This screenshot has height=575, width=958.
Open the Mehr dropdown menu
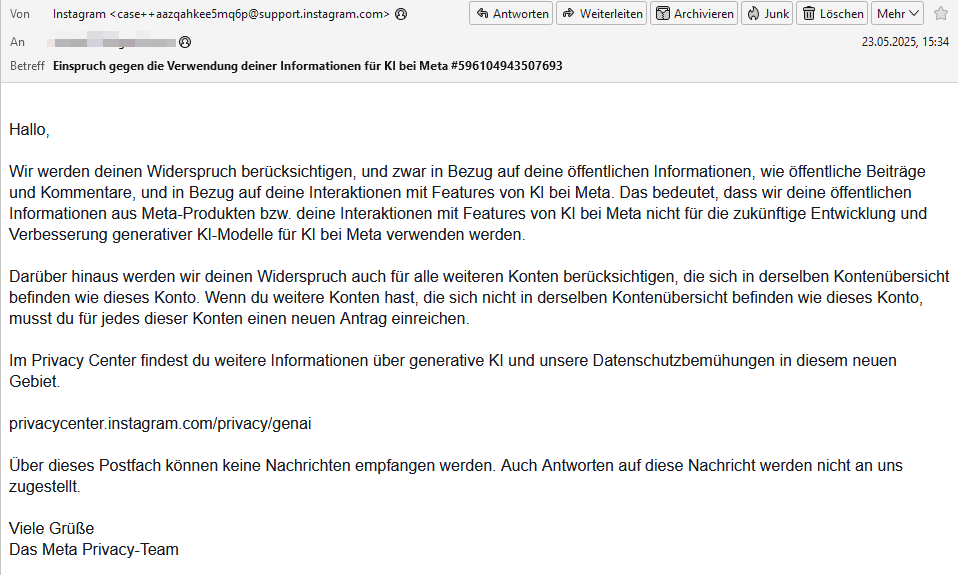click(x=897, y=13)
